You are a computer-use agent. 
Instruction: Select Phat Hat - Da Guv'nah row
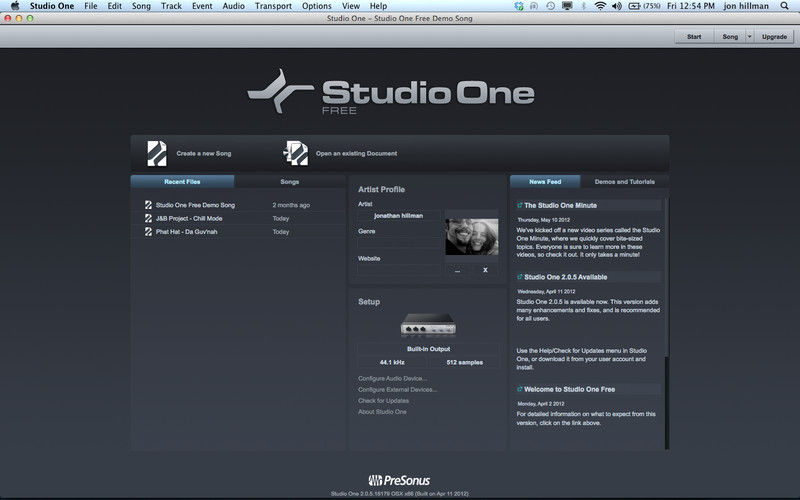click(x=238, y=232)
